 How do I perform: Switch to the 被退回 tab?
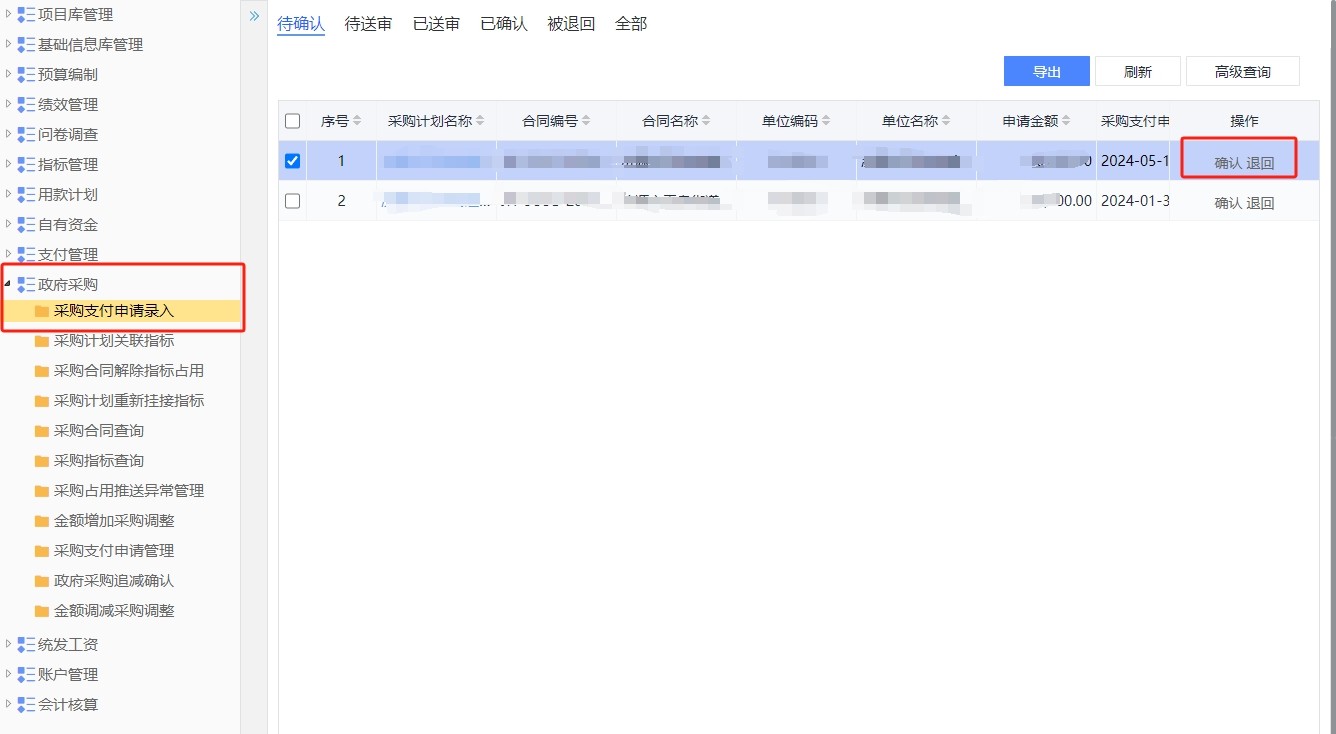571,24
